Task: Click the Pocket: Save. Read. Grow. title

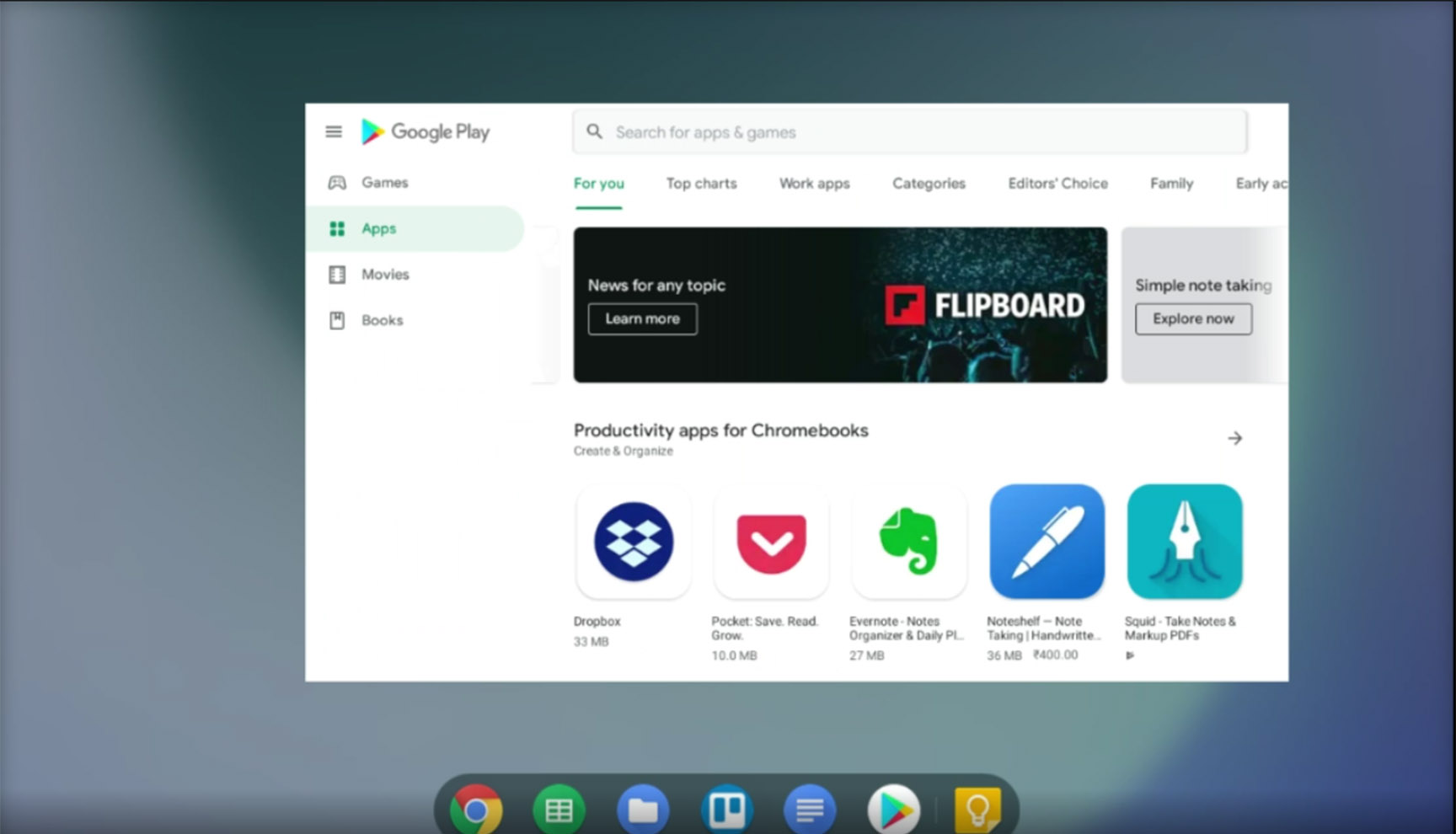Action: point(765,628)
